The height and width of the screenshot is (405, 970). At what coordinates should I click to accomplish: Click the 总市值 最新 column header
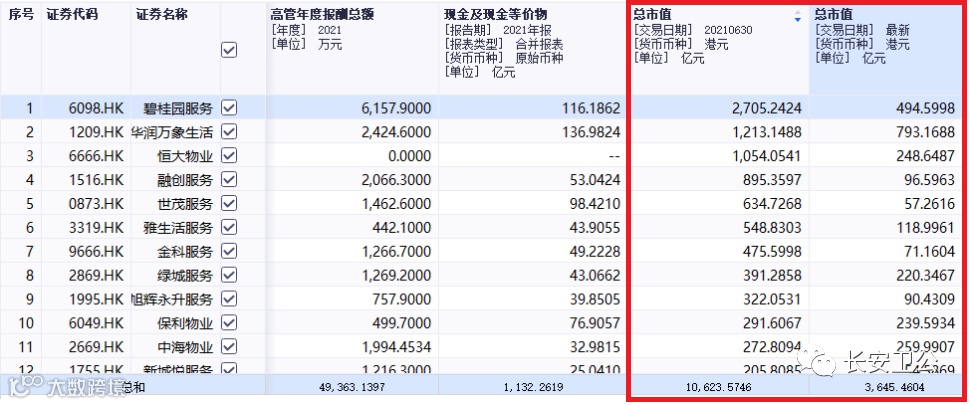point(833,14)
